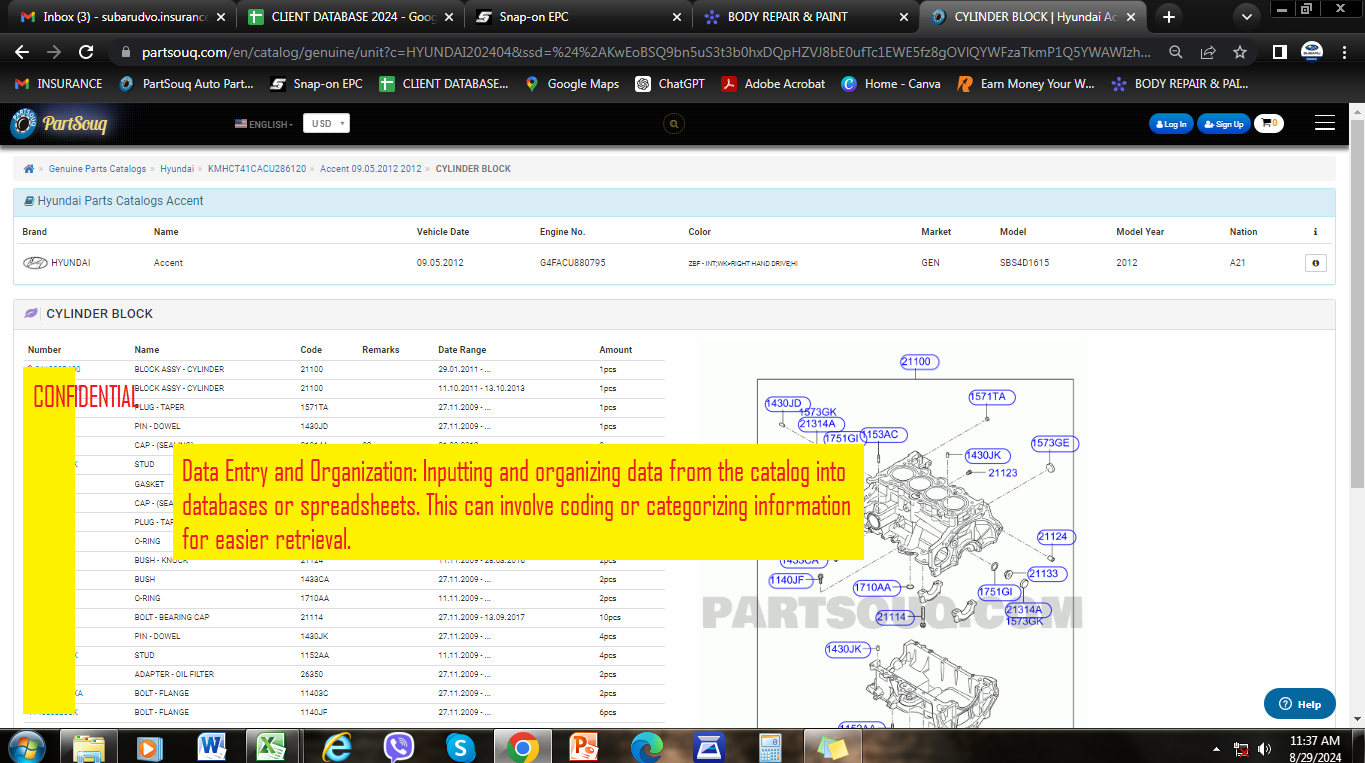This screenshot has height=763, width=1365.
Task: Open the Chrome profile avatar
Action: (x=1311, y=52)
